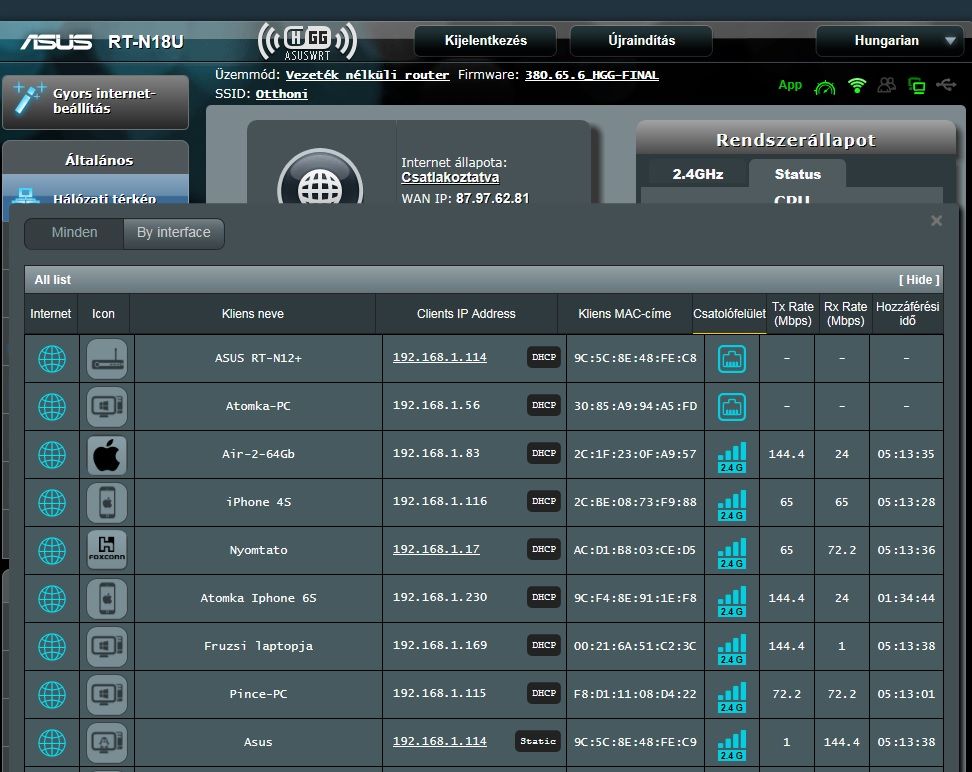Click MAC address 2C:BE:08:73:F9:88
Viewport: 972px width, 772px height.
[x=635, y=502]
